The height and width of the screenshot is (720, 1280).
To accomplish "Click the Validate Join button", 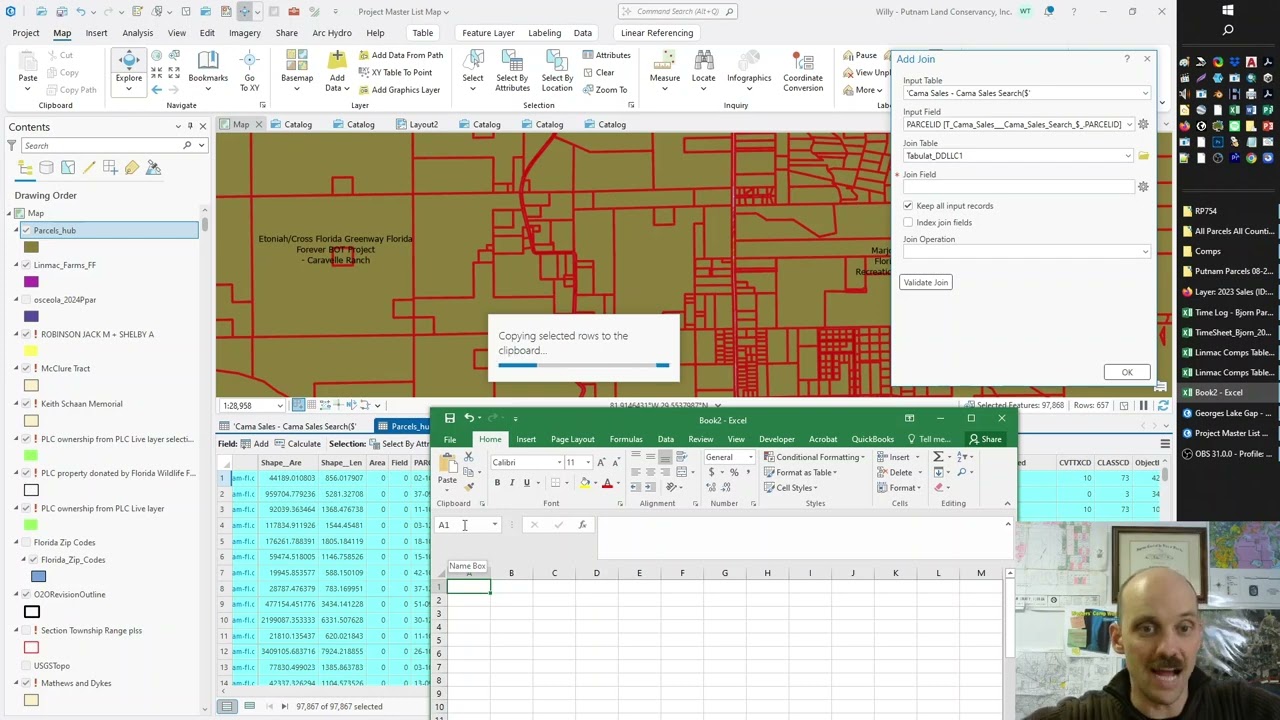I will pos(926,283).
